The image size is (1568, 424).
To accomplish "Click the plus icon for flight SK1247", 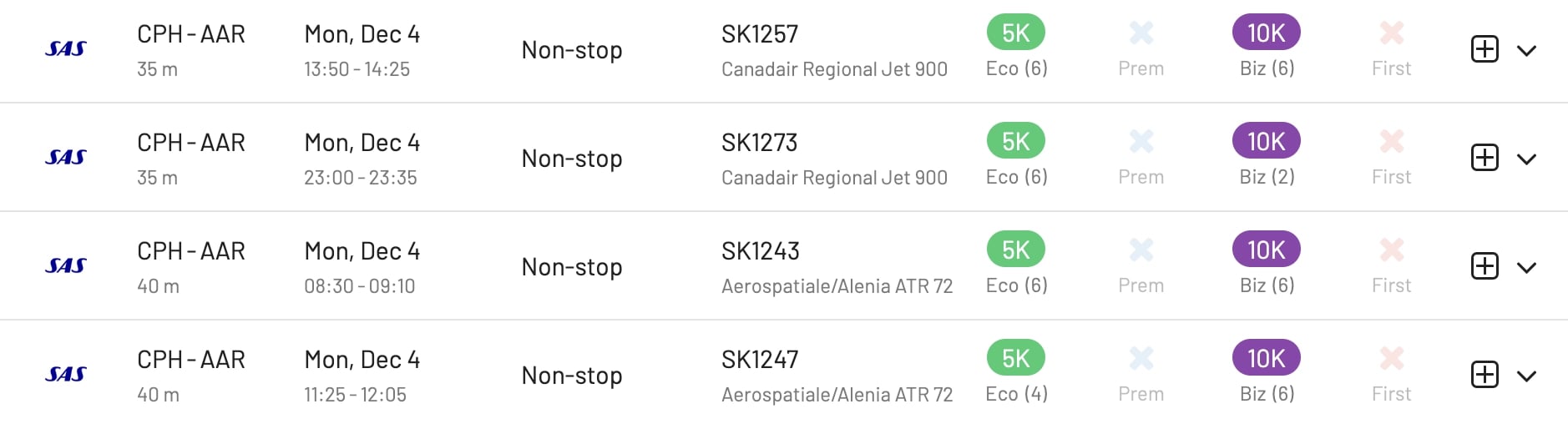I will pos(1484,375).
